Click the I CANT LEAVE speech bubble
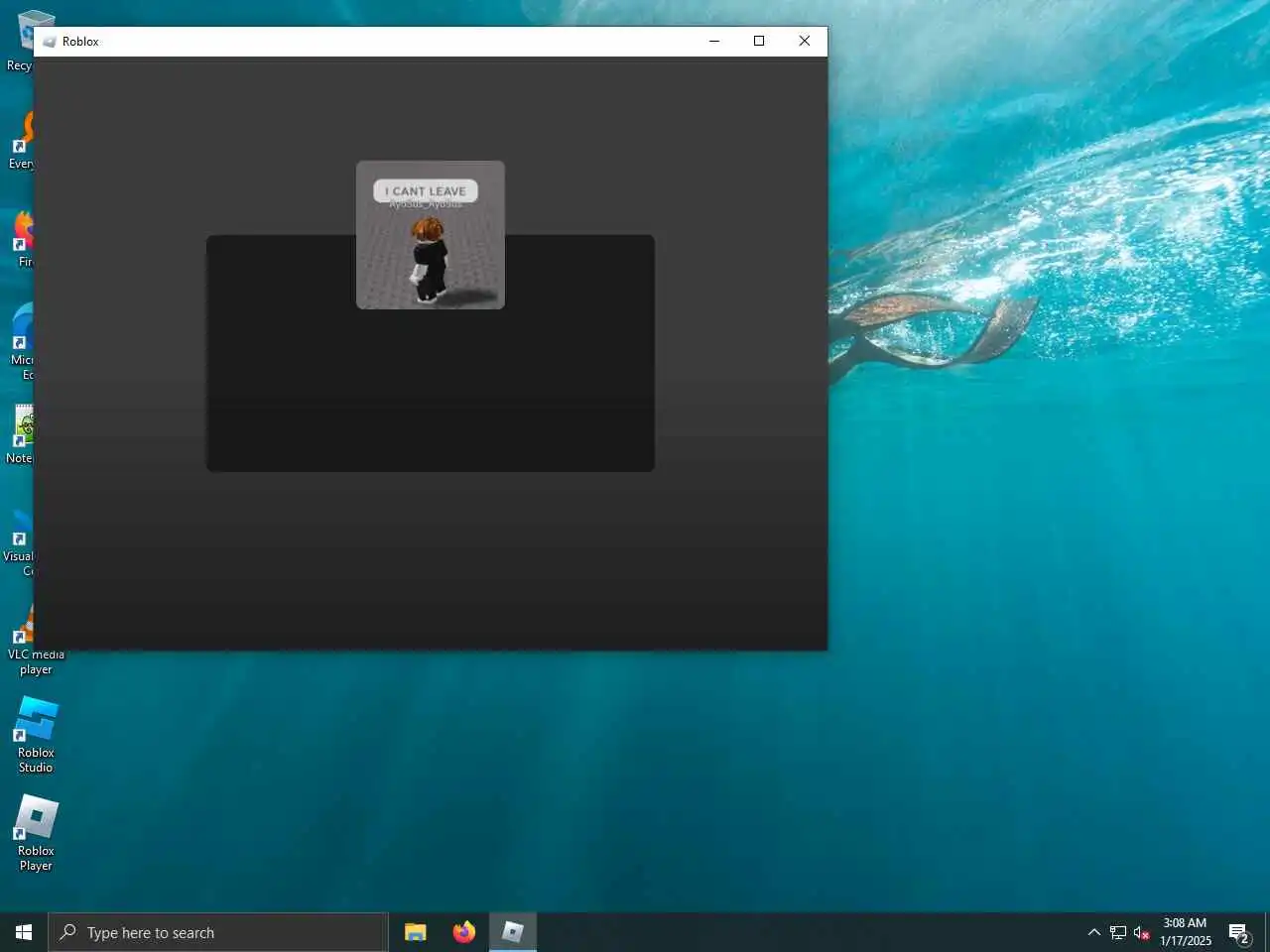The image size is (1270, 952). 426,191
